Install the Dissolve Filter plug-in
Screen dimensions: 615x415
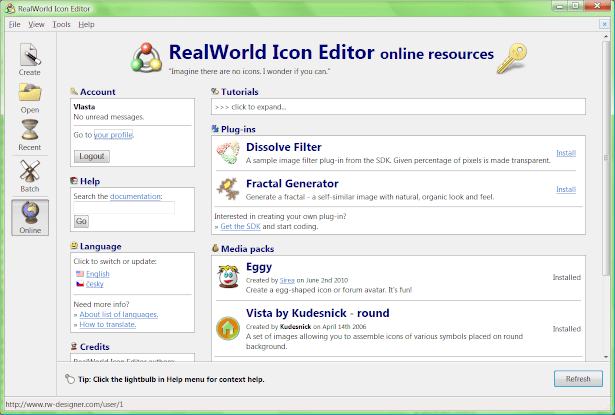coord(566,153)
